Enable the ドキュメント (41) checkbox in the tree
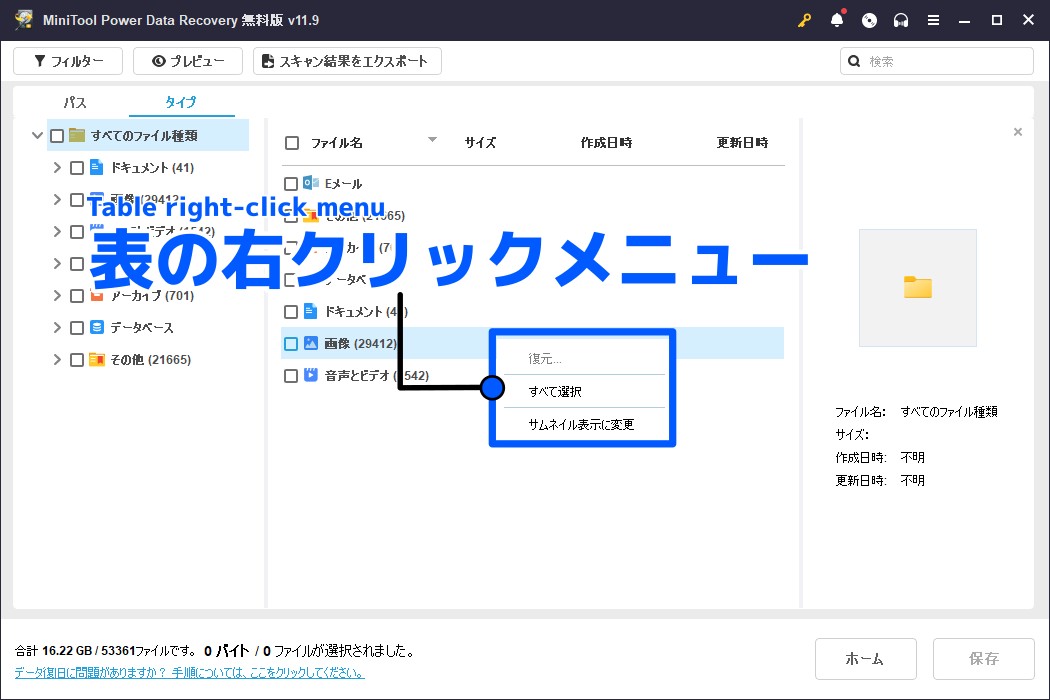Screen dimensions: 1050x700 point(77,167)
